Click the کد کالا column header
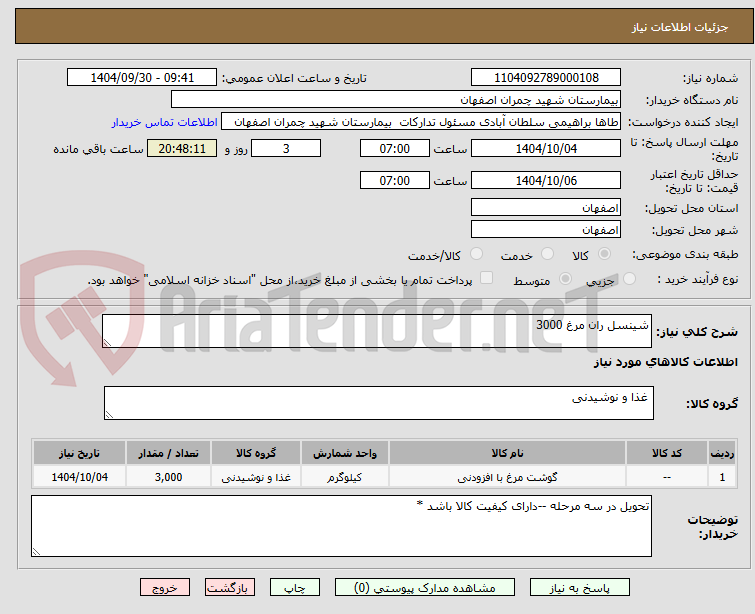This screenshot has height=614, width=755. tap(667, 453)
